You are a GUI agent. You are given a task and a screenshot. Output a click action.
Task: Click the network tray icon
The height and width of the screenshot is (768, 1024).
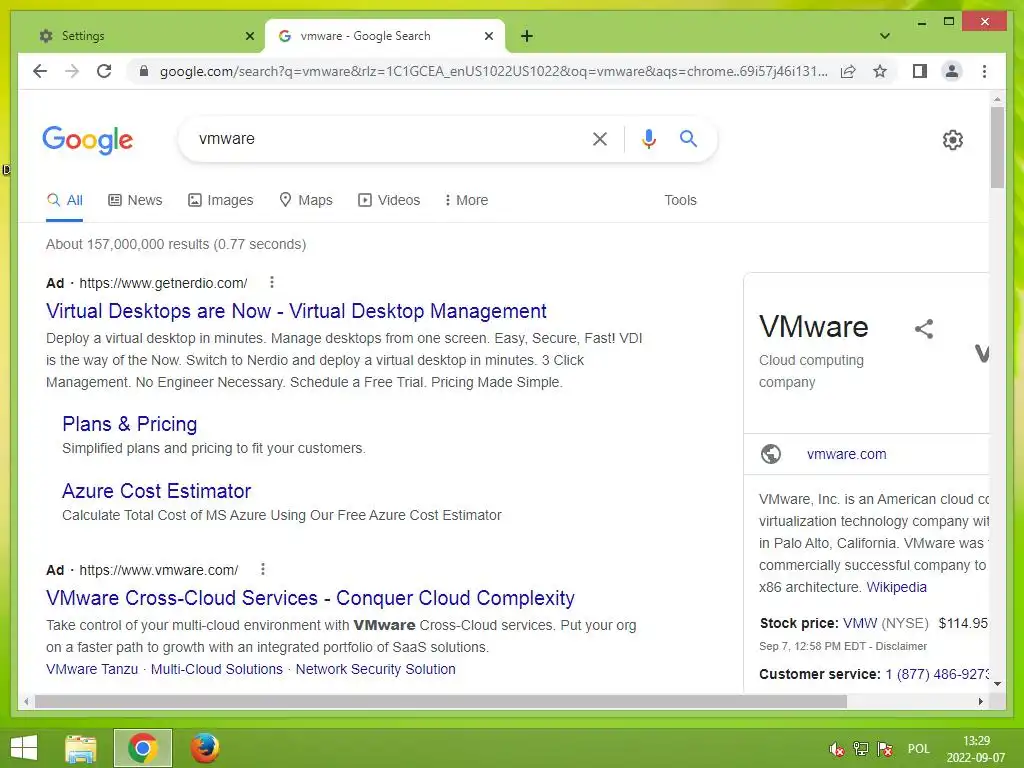[861, 749]
